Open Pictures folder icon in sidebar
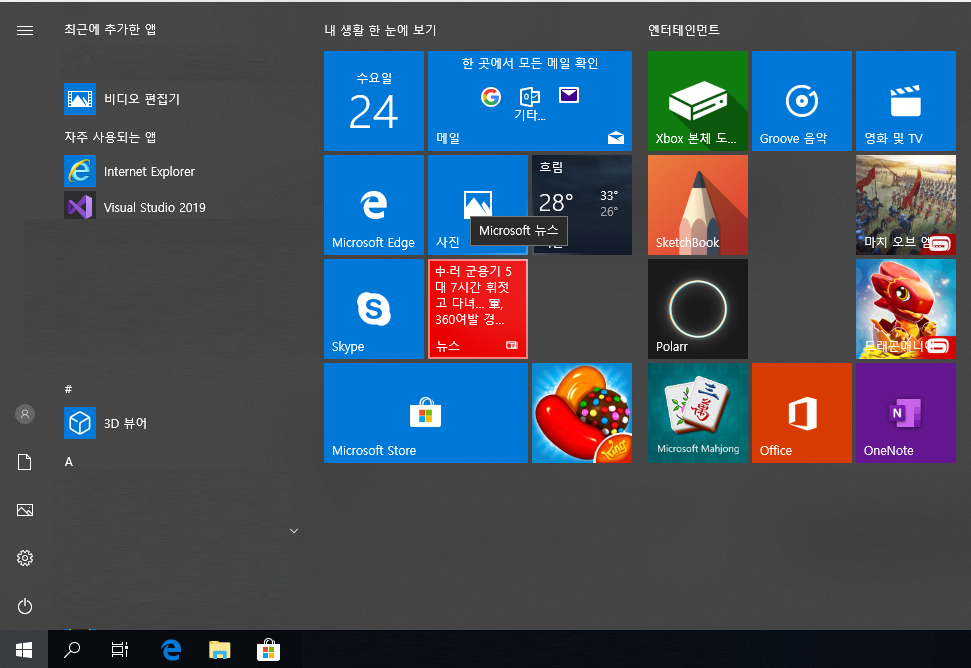 (x=25, y=510)
